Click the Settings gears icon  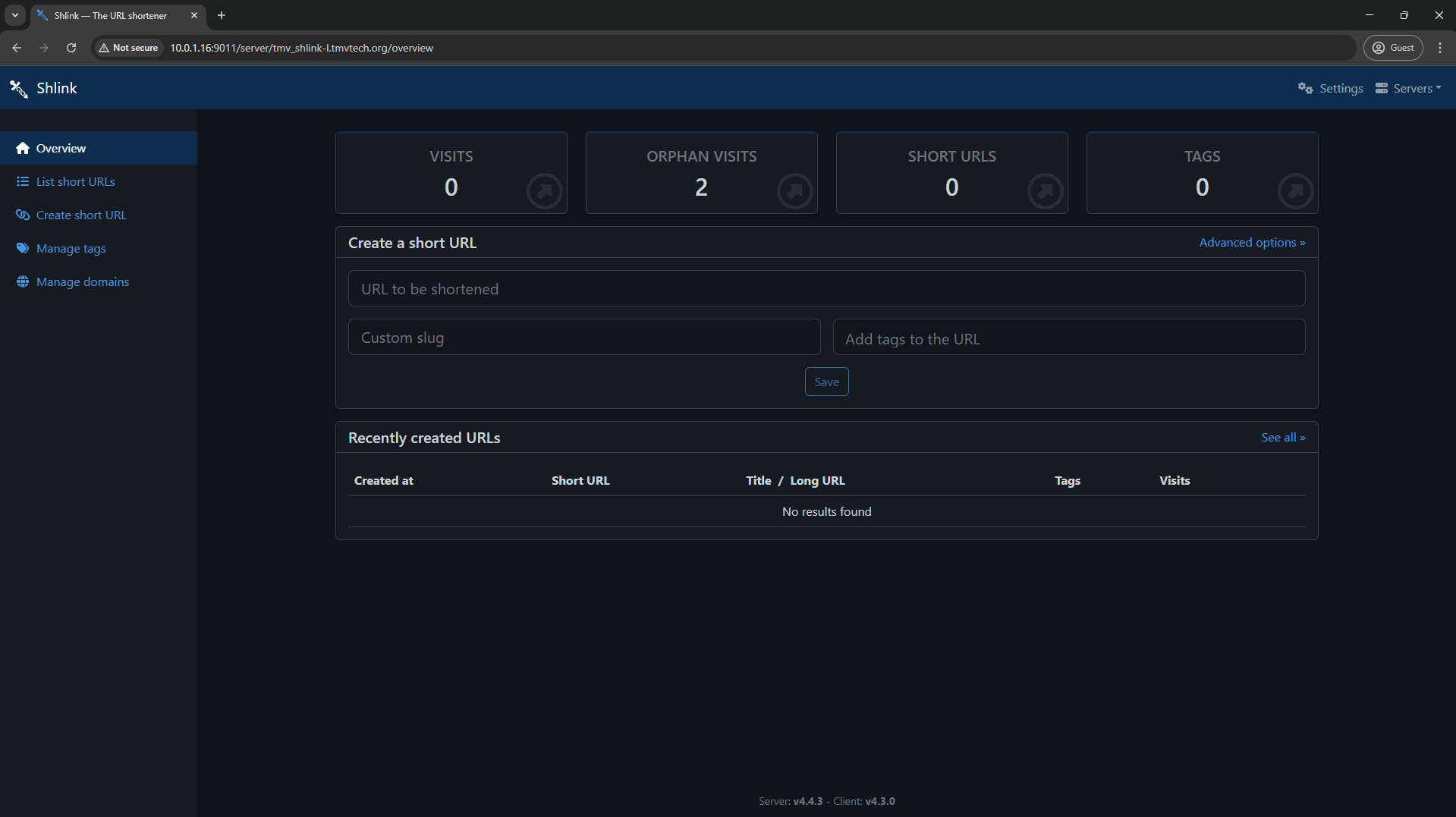tap(1305, 89)
